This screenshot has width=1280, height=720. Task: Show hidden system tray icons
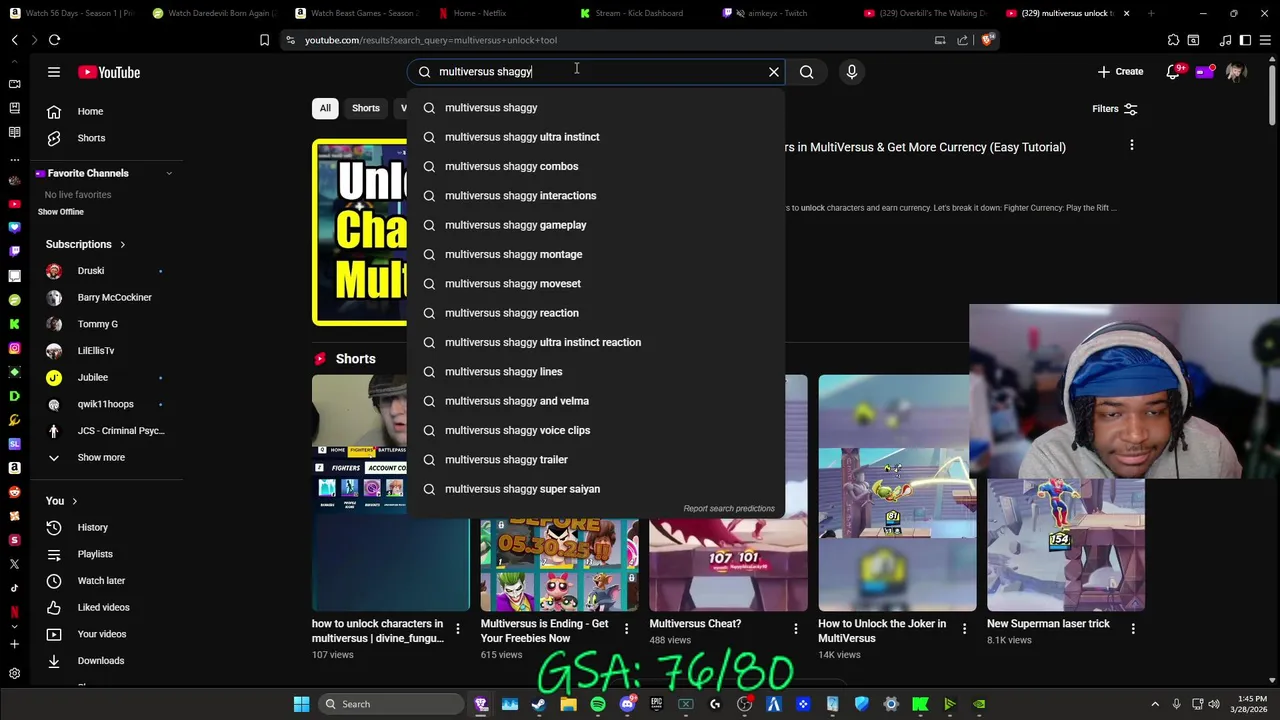(1155, 704)
